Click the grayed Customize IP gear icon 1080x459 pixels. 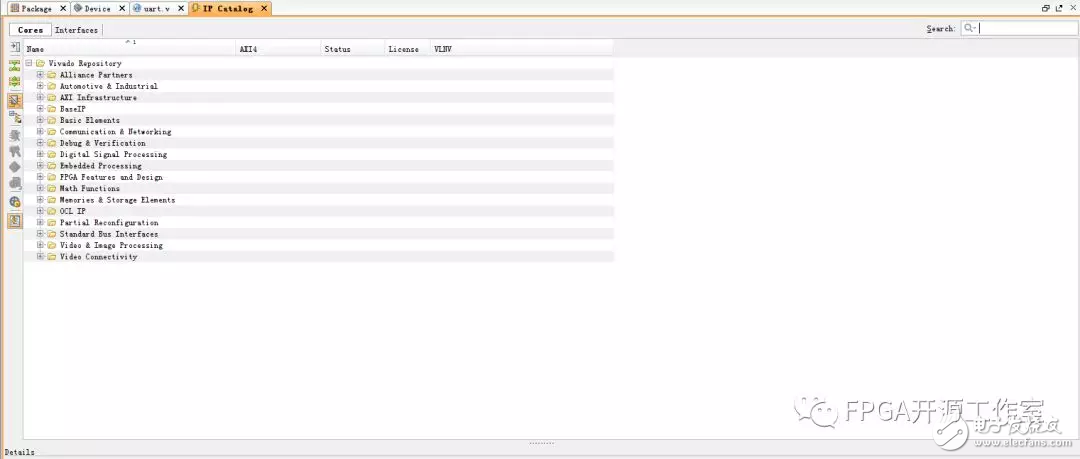click(14, 135)
